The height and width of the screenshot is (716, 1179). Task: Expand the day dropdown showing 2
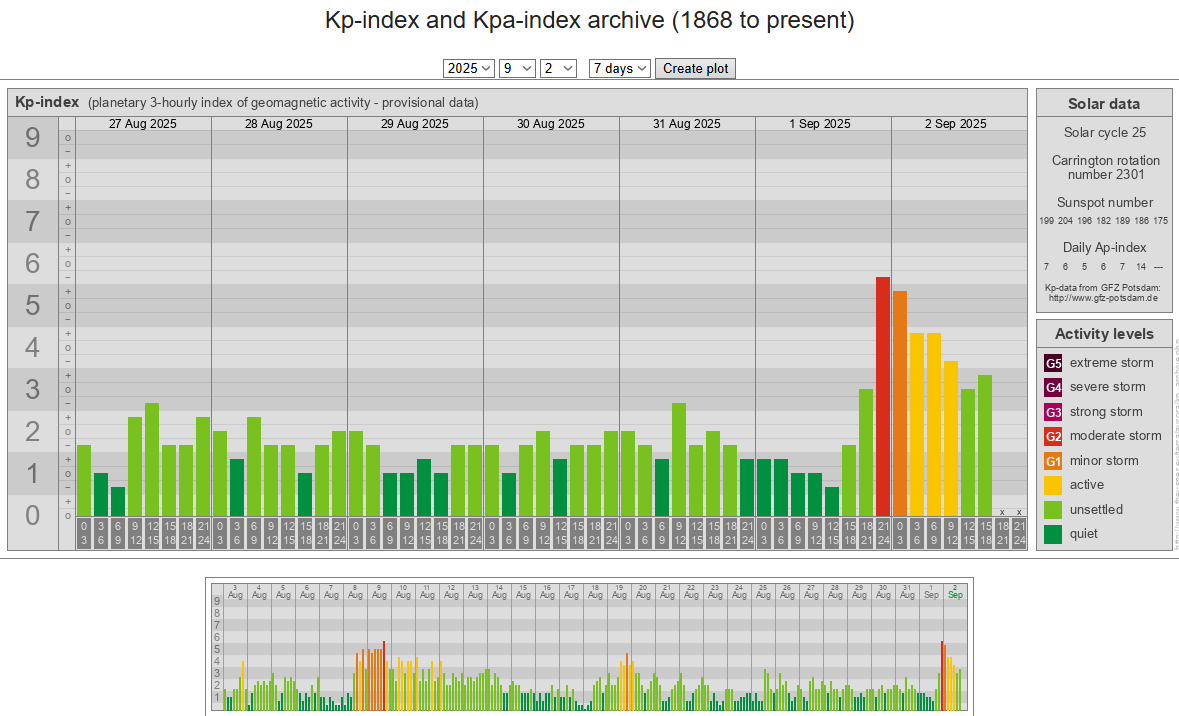click(x=558, y=68)
